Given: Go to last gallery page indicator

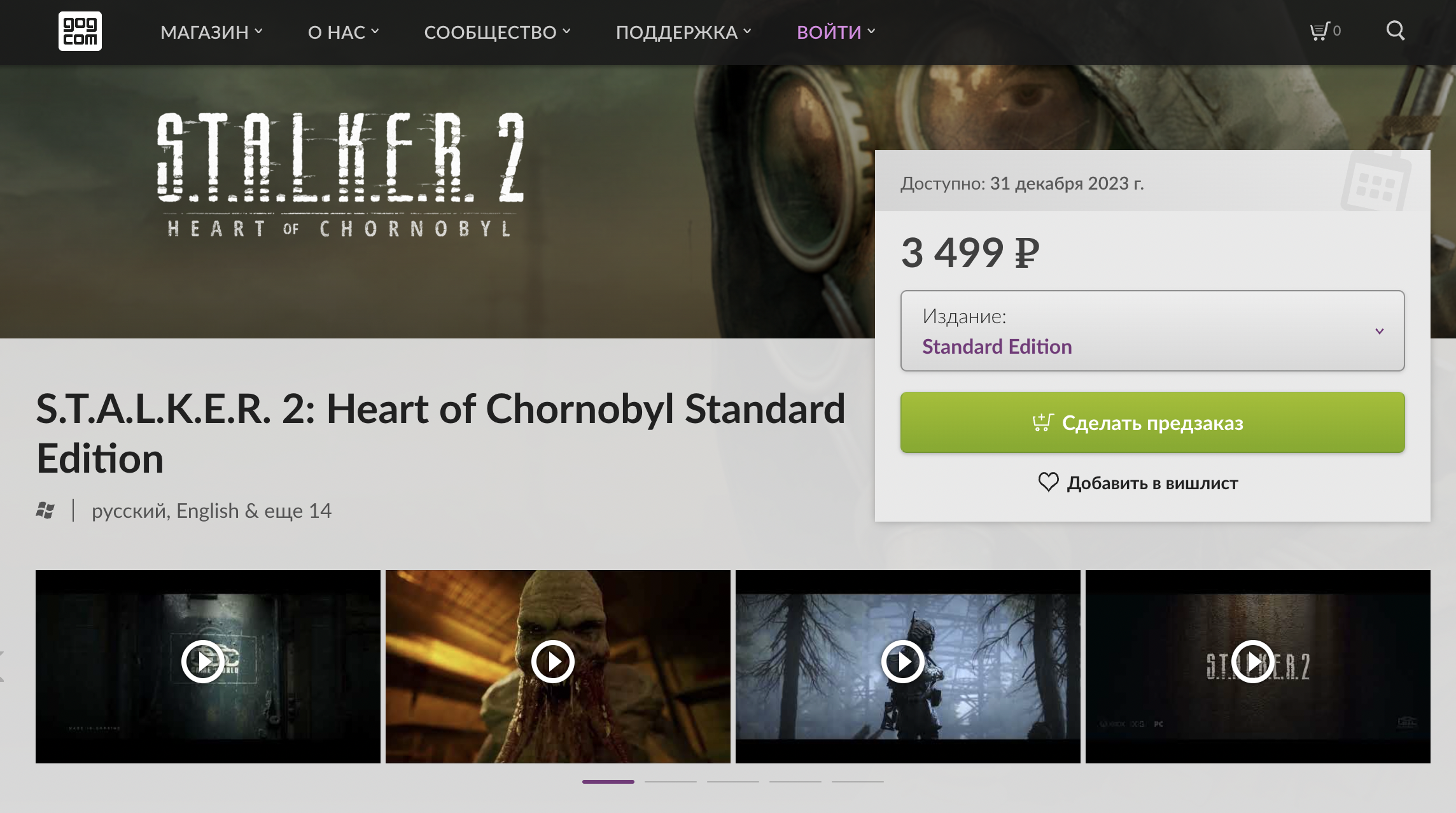Looking at the screenshot, I should tap(857, 781).
